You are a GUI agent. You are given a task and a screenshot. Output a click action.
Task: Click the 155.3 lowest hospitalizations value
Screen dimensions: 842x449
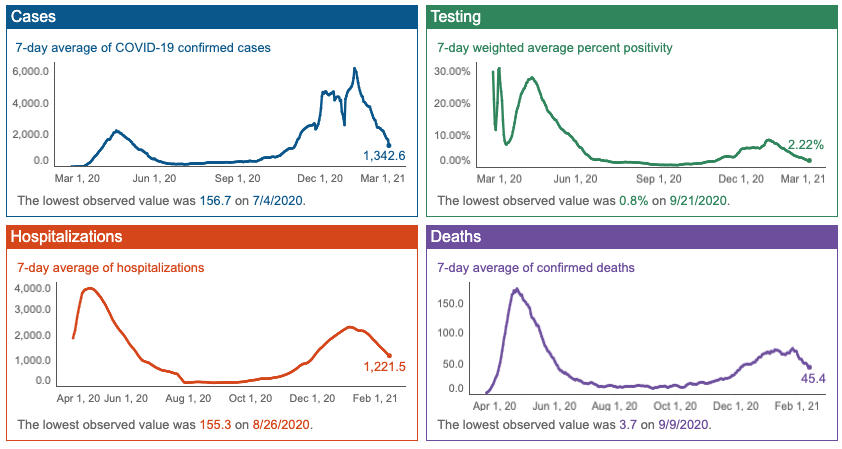pyautogui.click(x=215, y=425)
